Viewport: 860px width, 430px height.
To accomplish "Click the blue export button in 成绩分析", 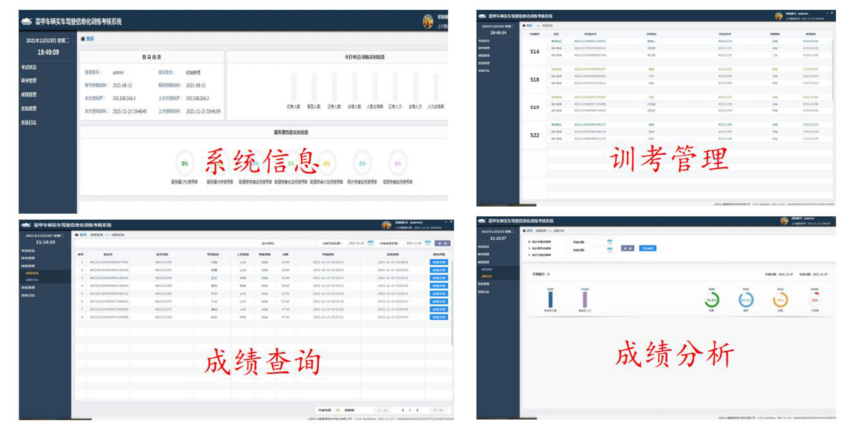I will click(x=648, y=248).
